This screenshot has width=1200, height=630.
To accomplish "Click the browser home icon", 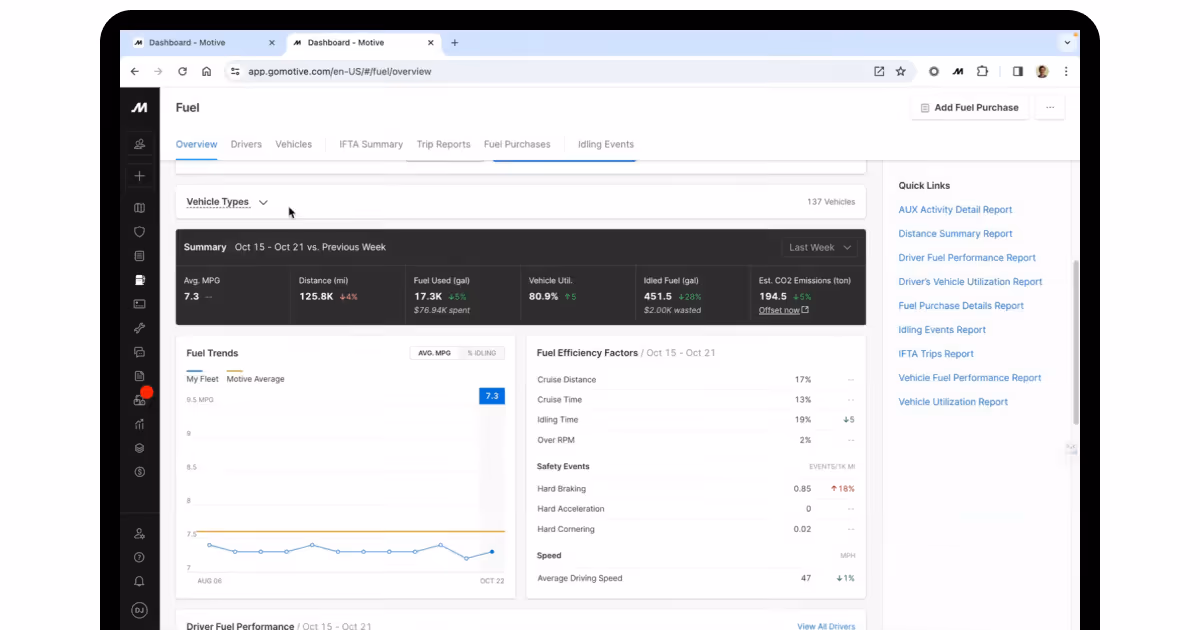I will click(206, 72).
